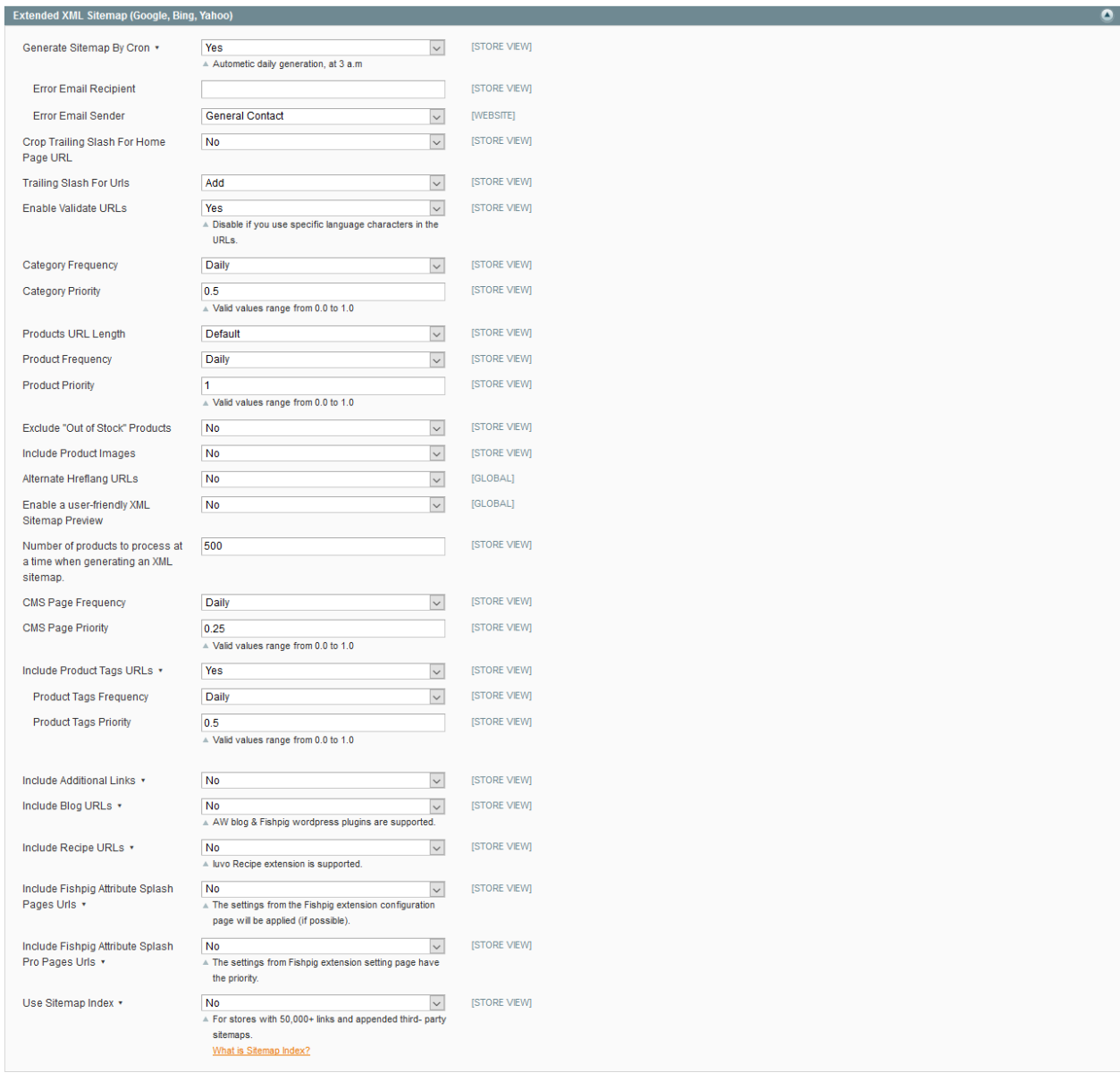
Task: Open Include Product Images dropdown
Action: 323,454
